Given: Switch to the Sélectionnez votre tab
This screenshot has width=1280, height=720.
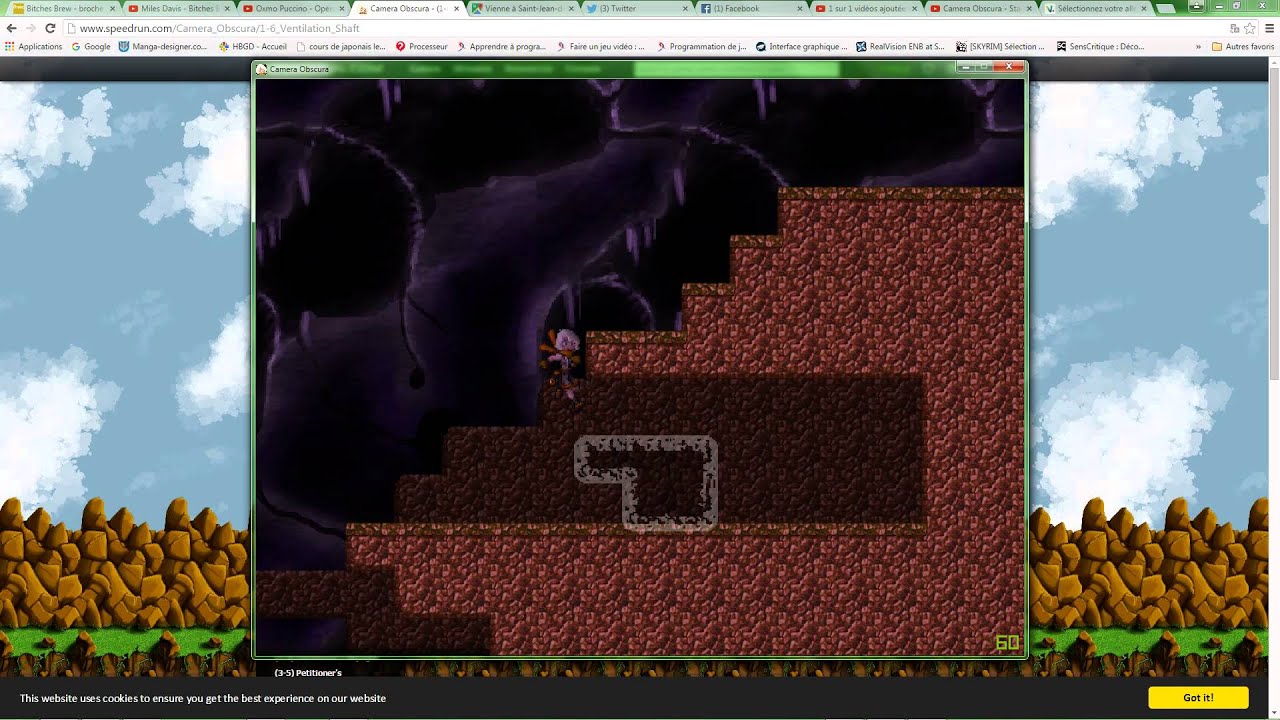Looking at the screenshot, I should [x=1094, y=8].
